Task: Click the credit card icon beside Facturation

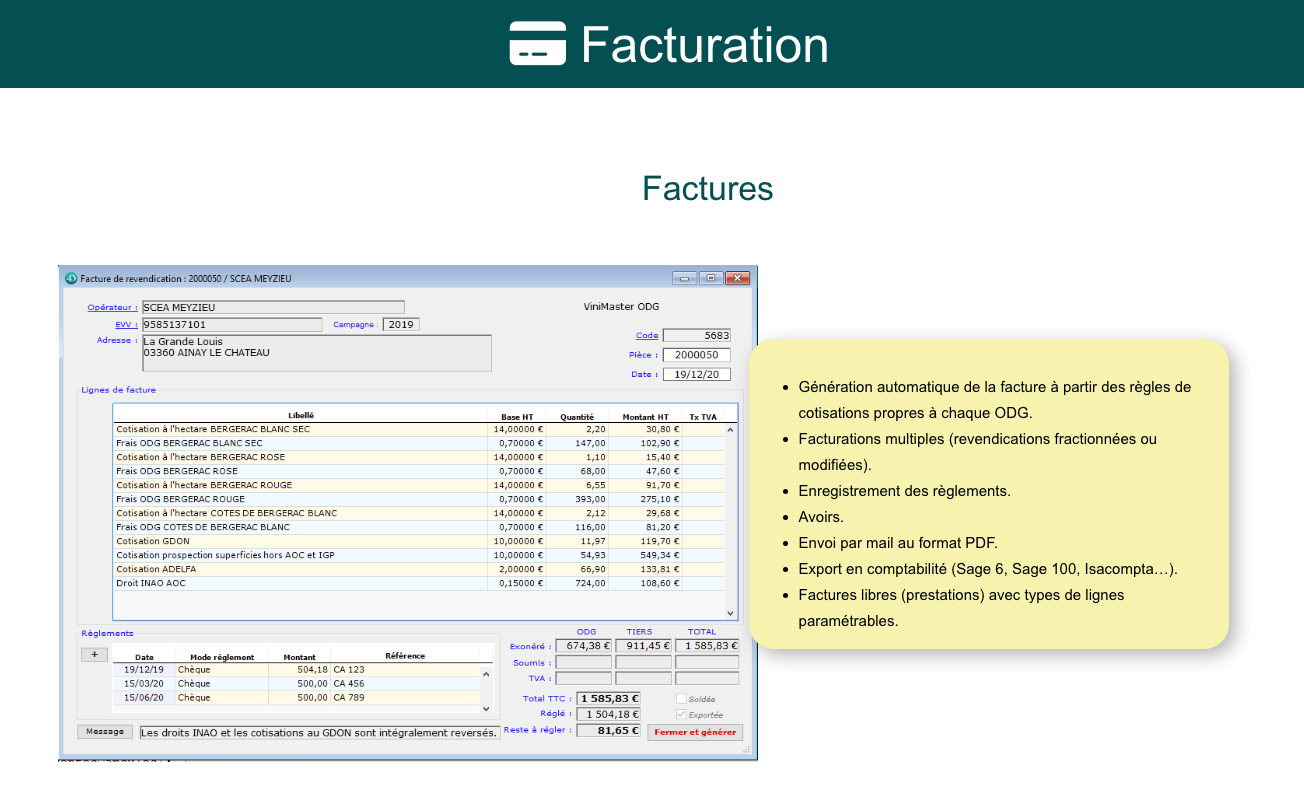Action: point(537,44)
